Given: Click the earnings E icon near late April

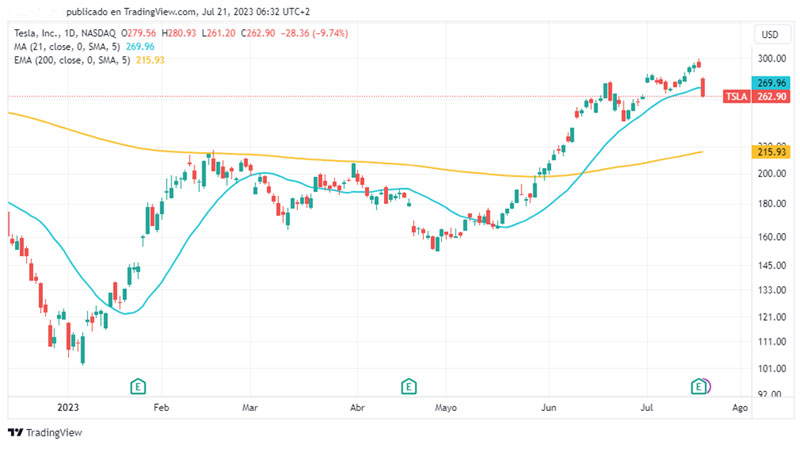Looking at the screenshot, I should click(408, 386).
